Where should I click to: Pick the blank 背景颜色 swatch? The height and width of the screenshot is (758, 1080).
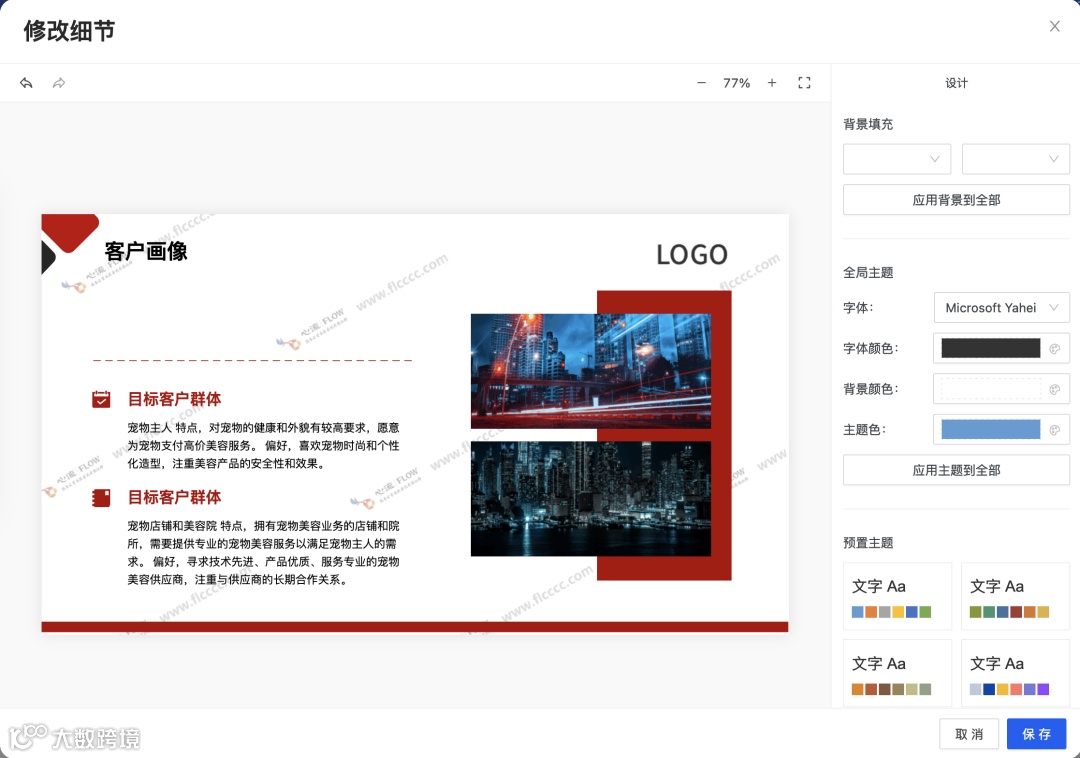point(990,389)
